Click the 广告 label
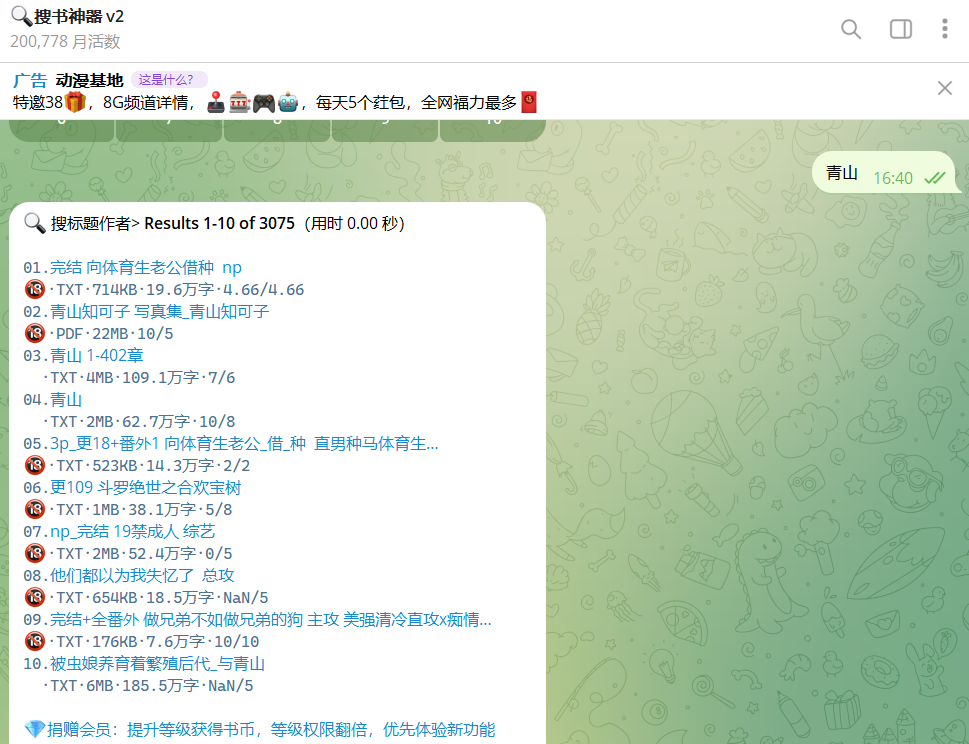Image resolution: width=969 pixels, height=744 pixels. click(x=30, y=80)
